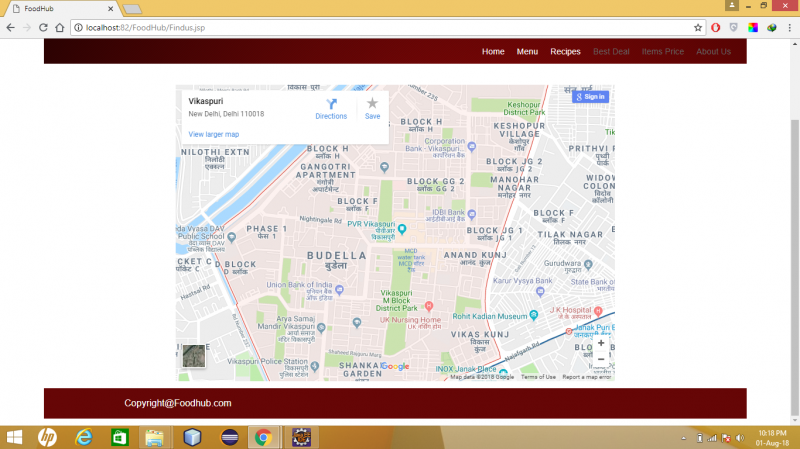This screenshot has width=800, height=449.
Task: Select the Corporation Bank map marker
Action: pyautogui.click(x=472, y=146)
